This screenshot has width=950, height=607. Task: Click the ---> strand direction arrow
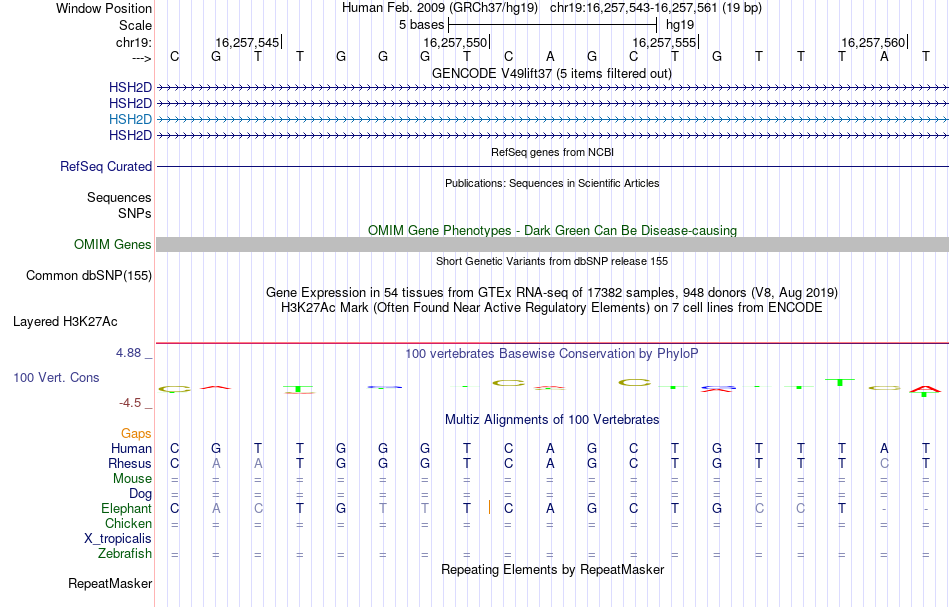(142, 58)
